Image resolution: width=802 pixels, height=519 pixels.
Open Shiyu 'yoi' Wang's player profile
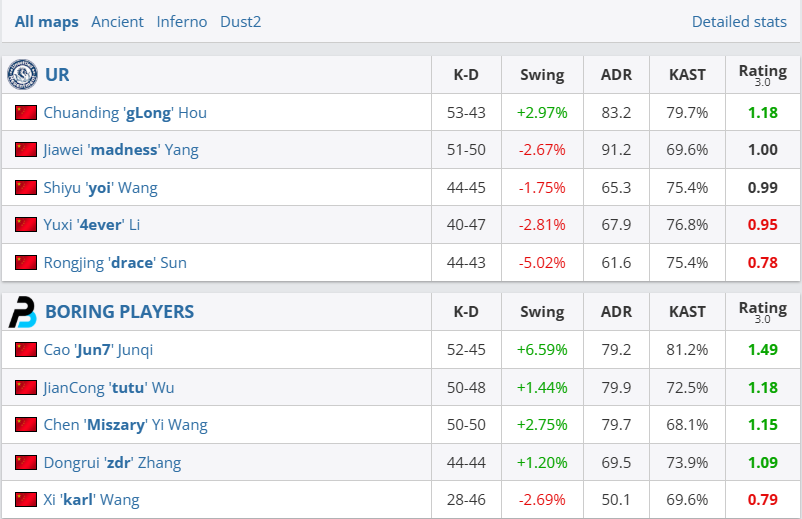coord(100,188)
